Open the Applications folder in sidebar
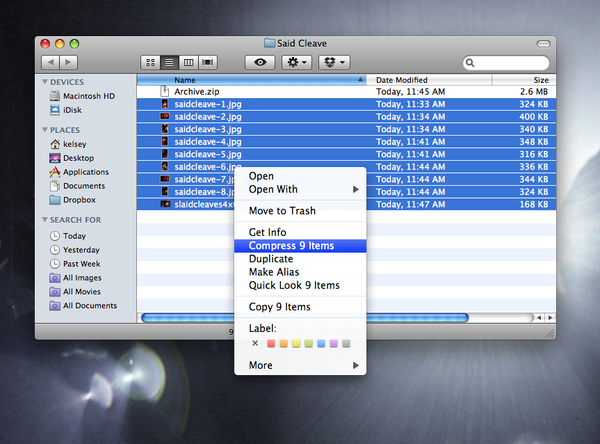600x444 pixels. [85, 172]
